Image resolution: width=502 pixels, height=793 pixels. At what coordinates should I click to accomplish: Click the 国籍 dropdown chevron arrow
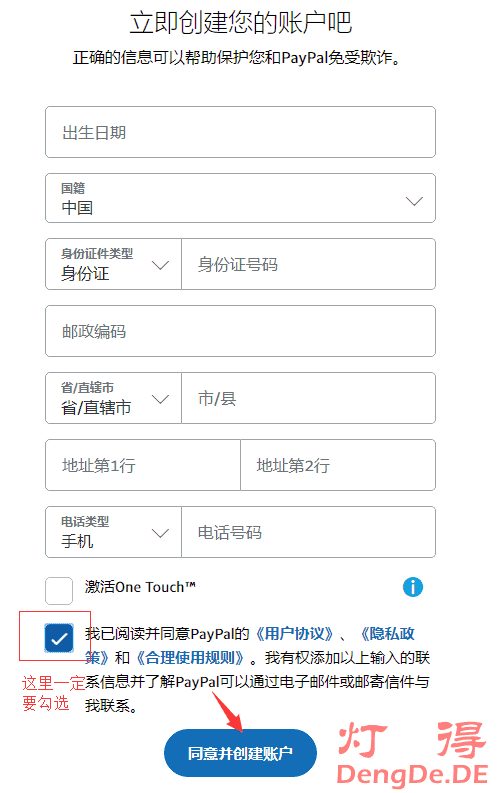[414, 201]
